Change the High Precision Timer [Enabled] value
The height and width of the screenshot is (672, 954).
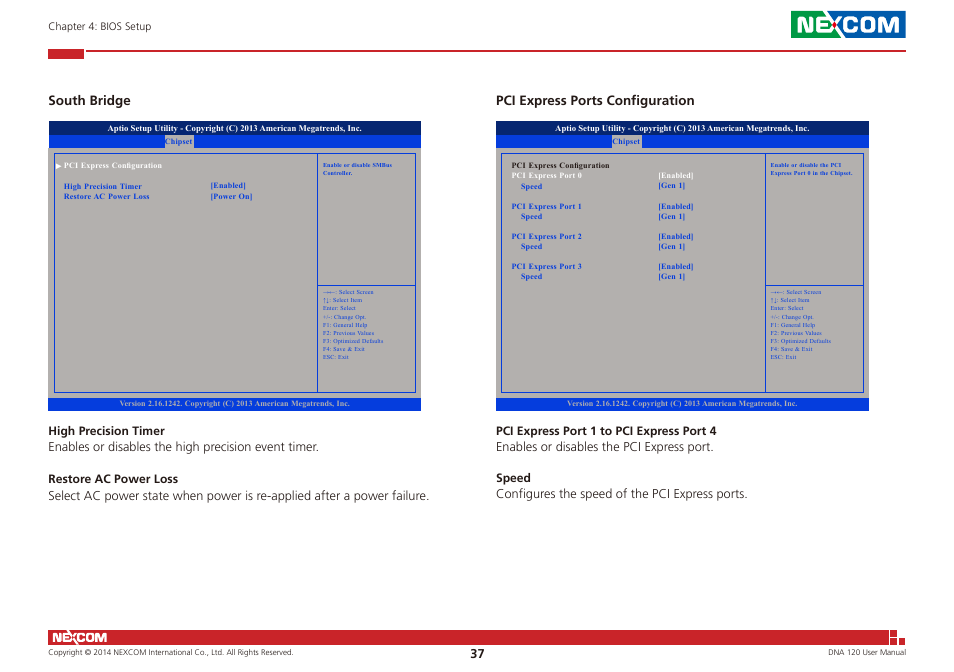[x=228, y=185]
